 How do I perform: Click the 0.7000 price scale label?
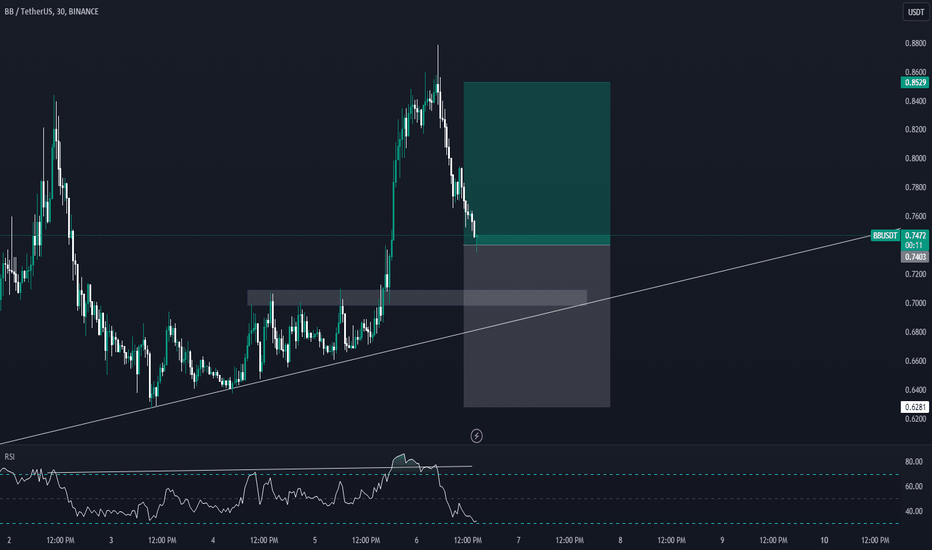coord(915,303)
